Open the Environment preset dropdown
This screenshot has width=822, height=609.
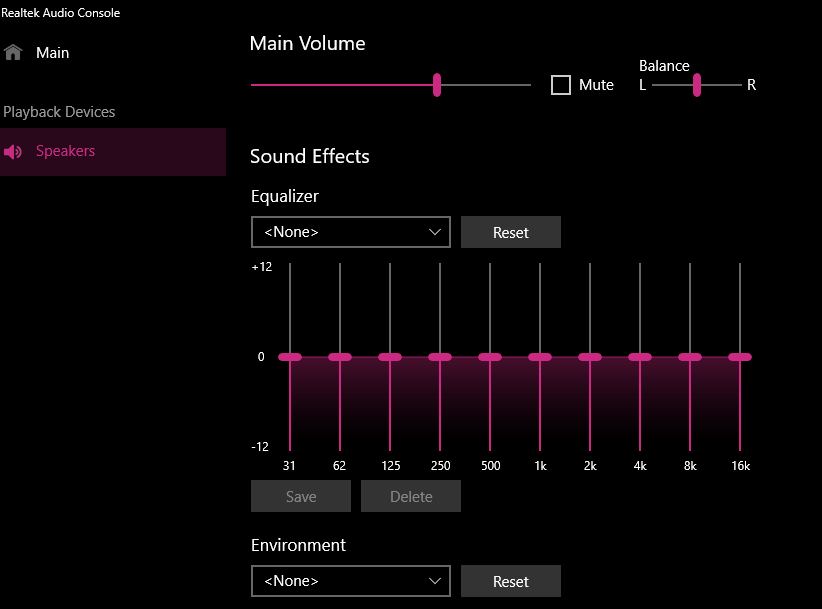(351, 581)
